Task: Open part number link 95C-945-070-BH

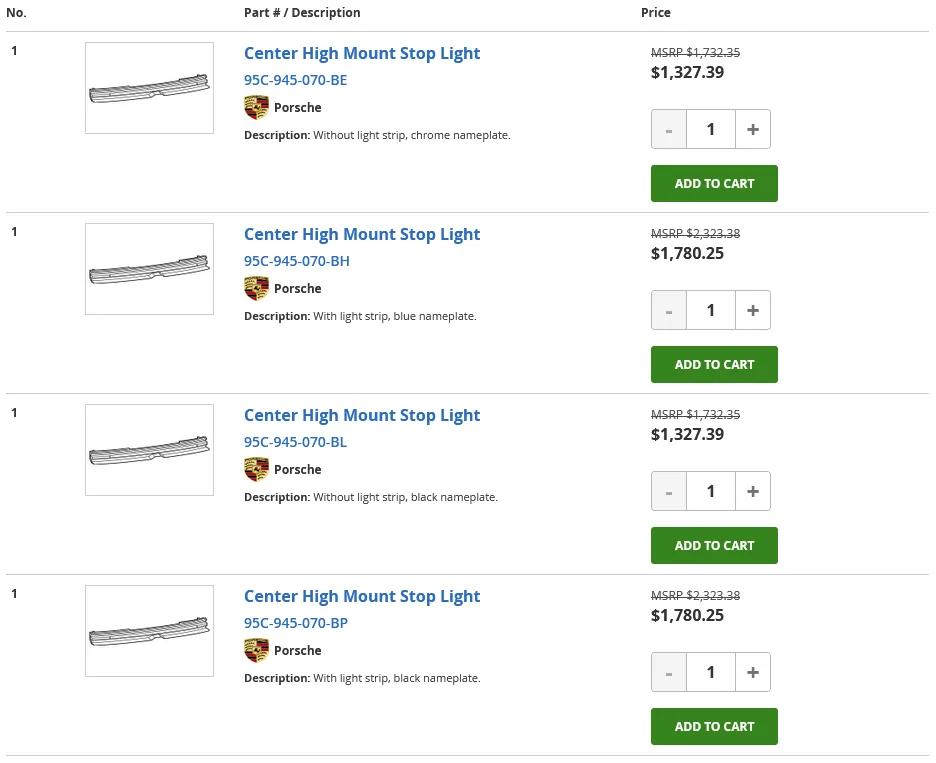Action: click(296, 261)
